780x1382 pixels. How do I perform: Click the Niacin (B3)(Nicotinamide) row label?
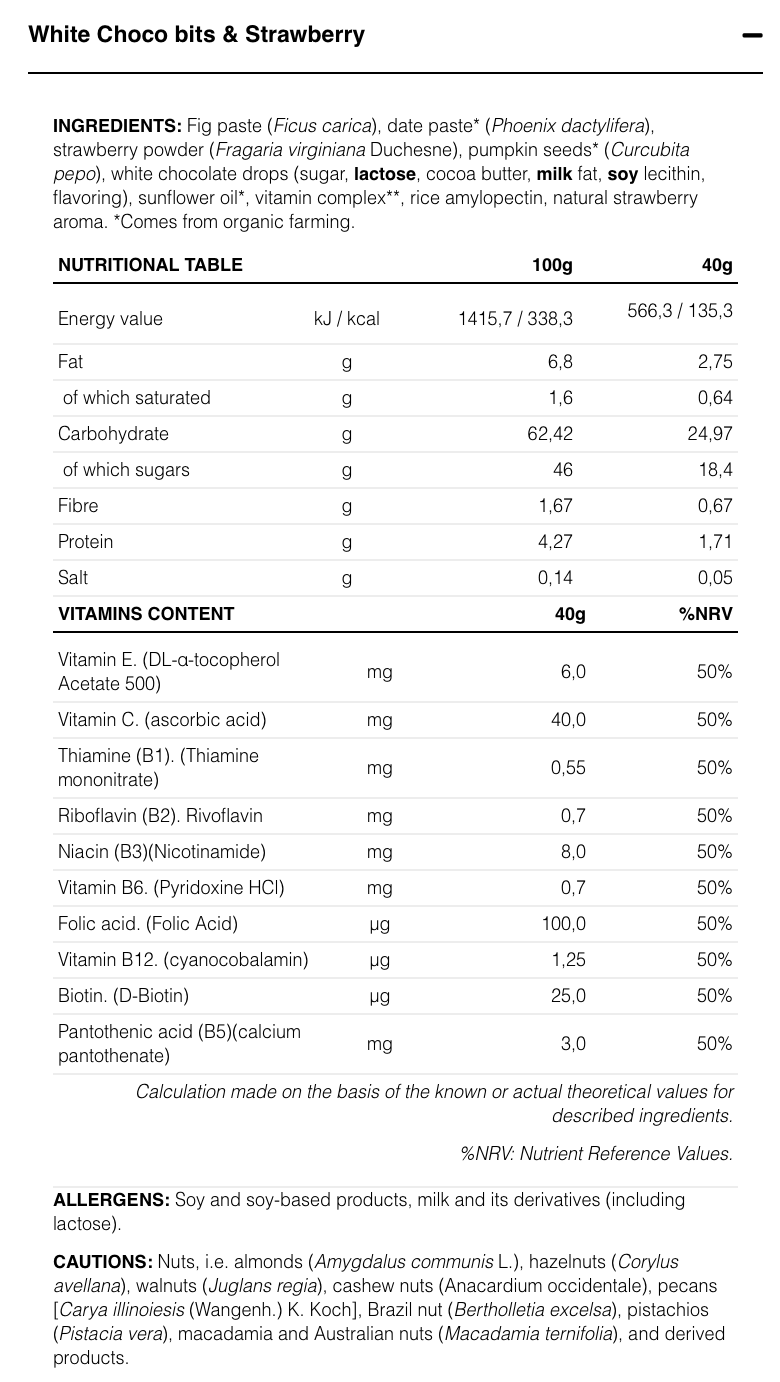click(162, 852)
